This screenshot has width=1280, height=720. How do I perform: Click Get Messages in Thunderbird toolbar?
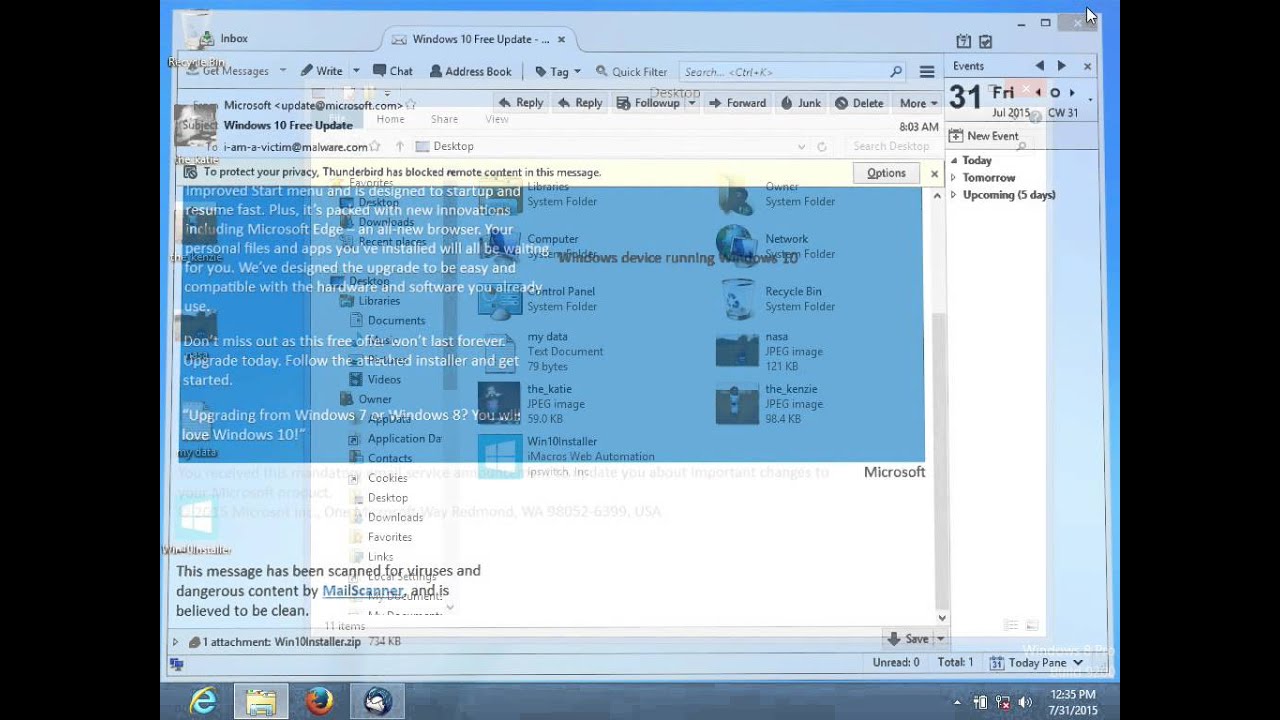pyautogui.click(x=227, y=71)
